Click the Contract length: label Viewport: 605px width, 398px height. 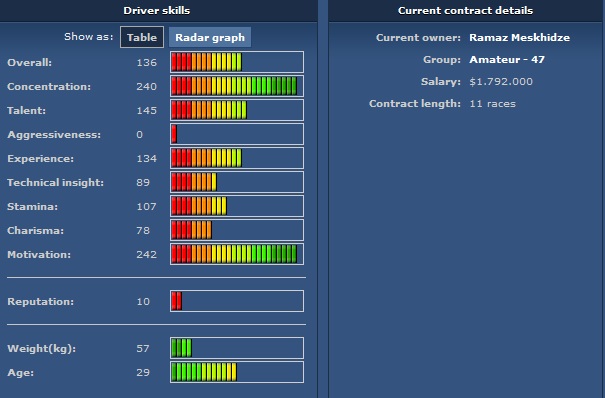tap(415, 103)
